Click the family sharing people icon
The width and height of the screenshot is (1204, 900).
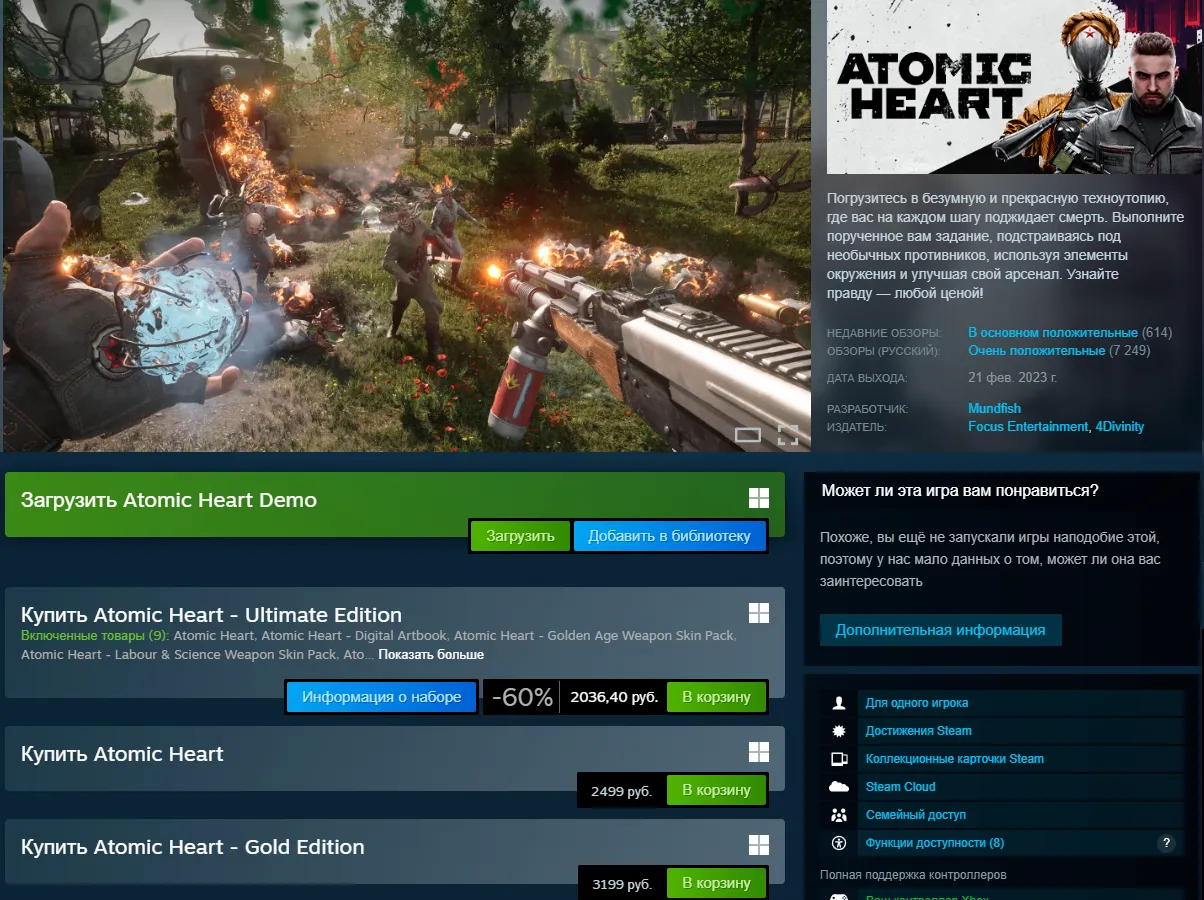pyautogui.click(x=839, y=815)
